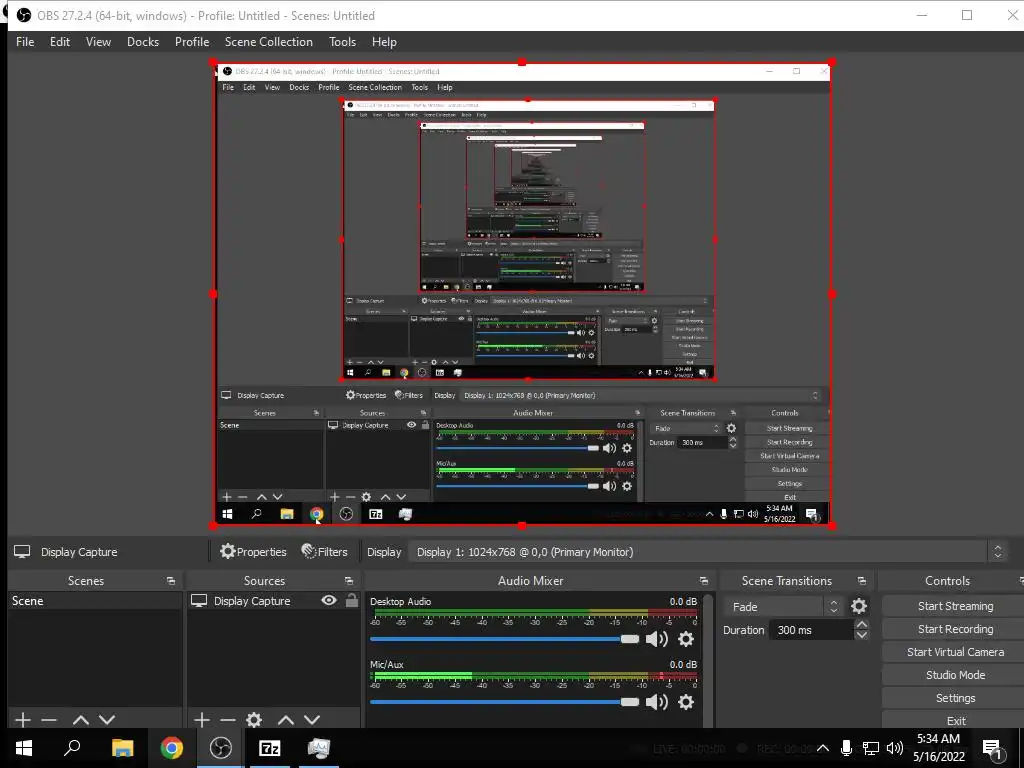The width and height of the screenshot is (1024, 768).
Task: Open Mic/Aux settings gear
Action: pyautogui.click(x=686, y=702)
